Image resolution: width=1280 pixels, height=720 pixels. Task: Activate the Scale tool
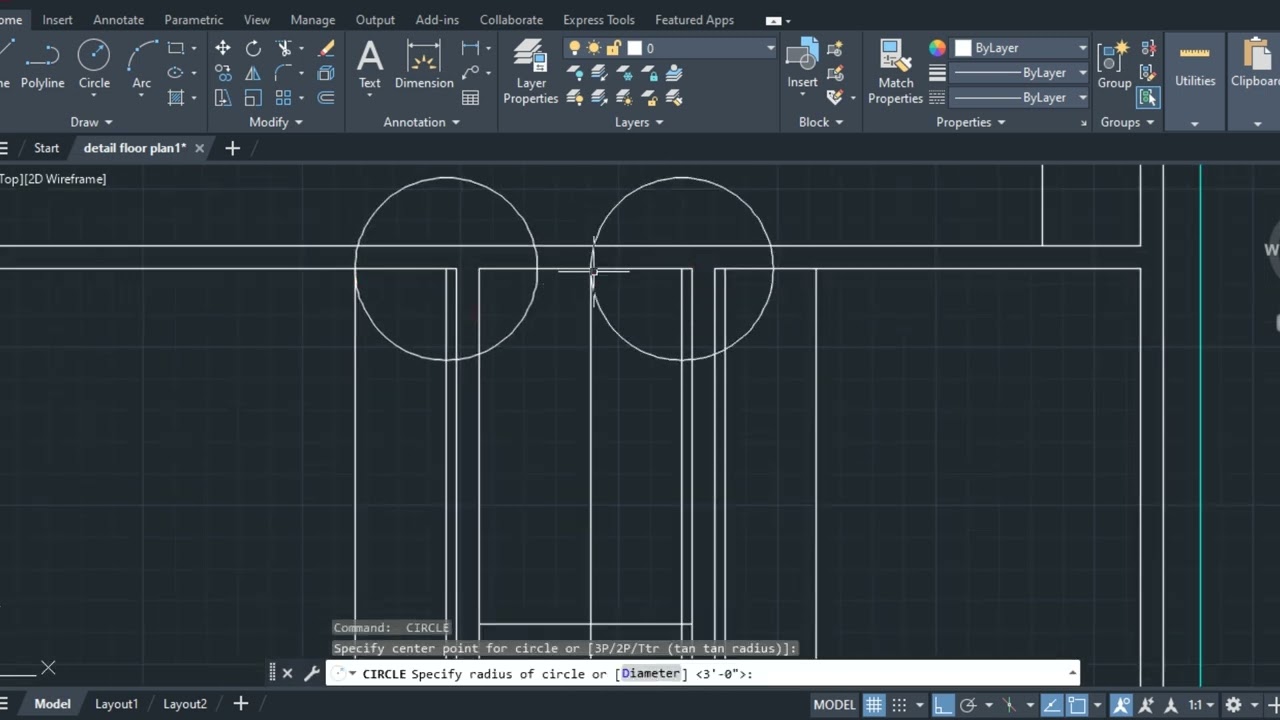coord(253,98)
